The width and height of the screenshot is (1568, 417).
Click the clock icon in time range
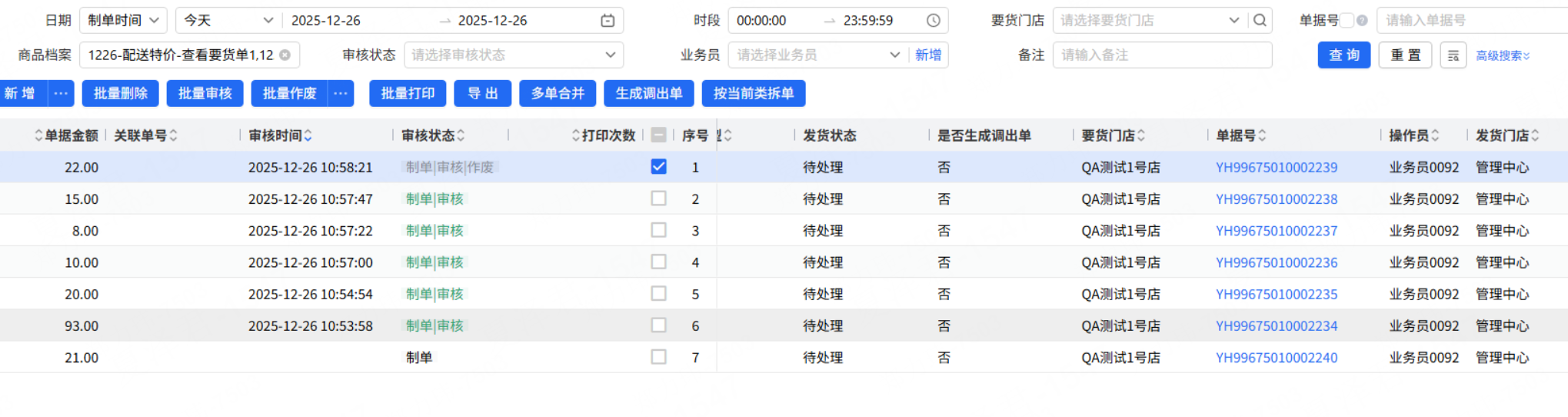coord(933,21)
